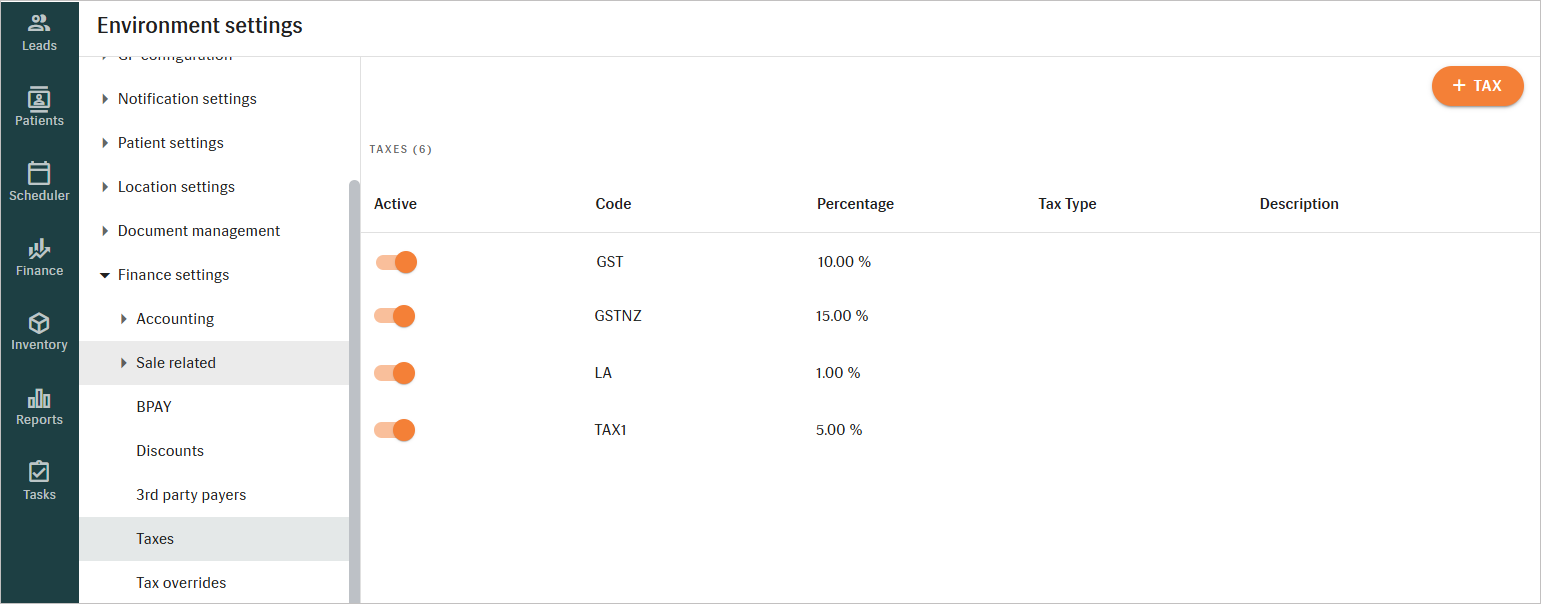Expand Notification settings arrow
Screen dimensions: 1541x604
105,99
